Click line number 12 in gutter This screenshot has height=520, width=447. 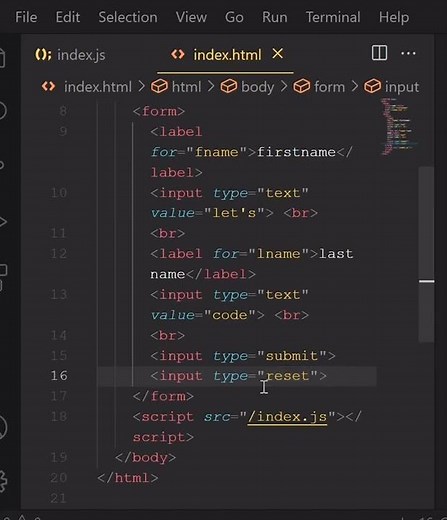(59, 254)
